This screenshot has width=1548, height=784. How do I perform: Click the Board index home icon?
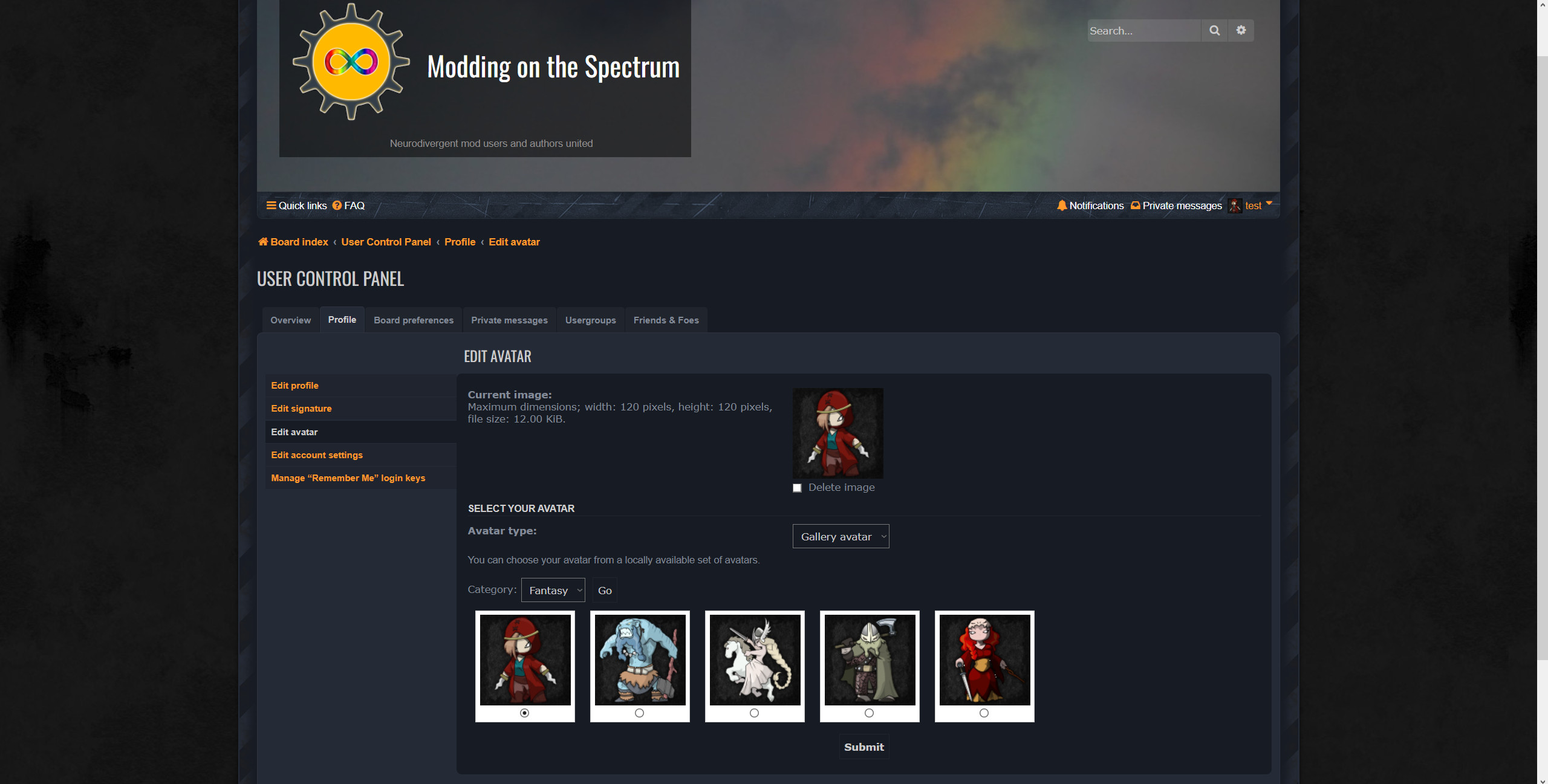[x=262, y=242]
